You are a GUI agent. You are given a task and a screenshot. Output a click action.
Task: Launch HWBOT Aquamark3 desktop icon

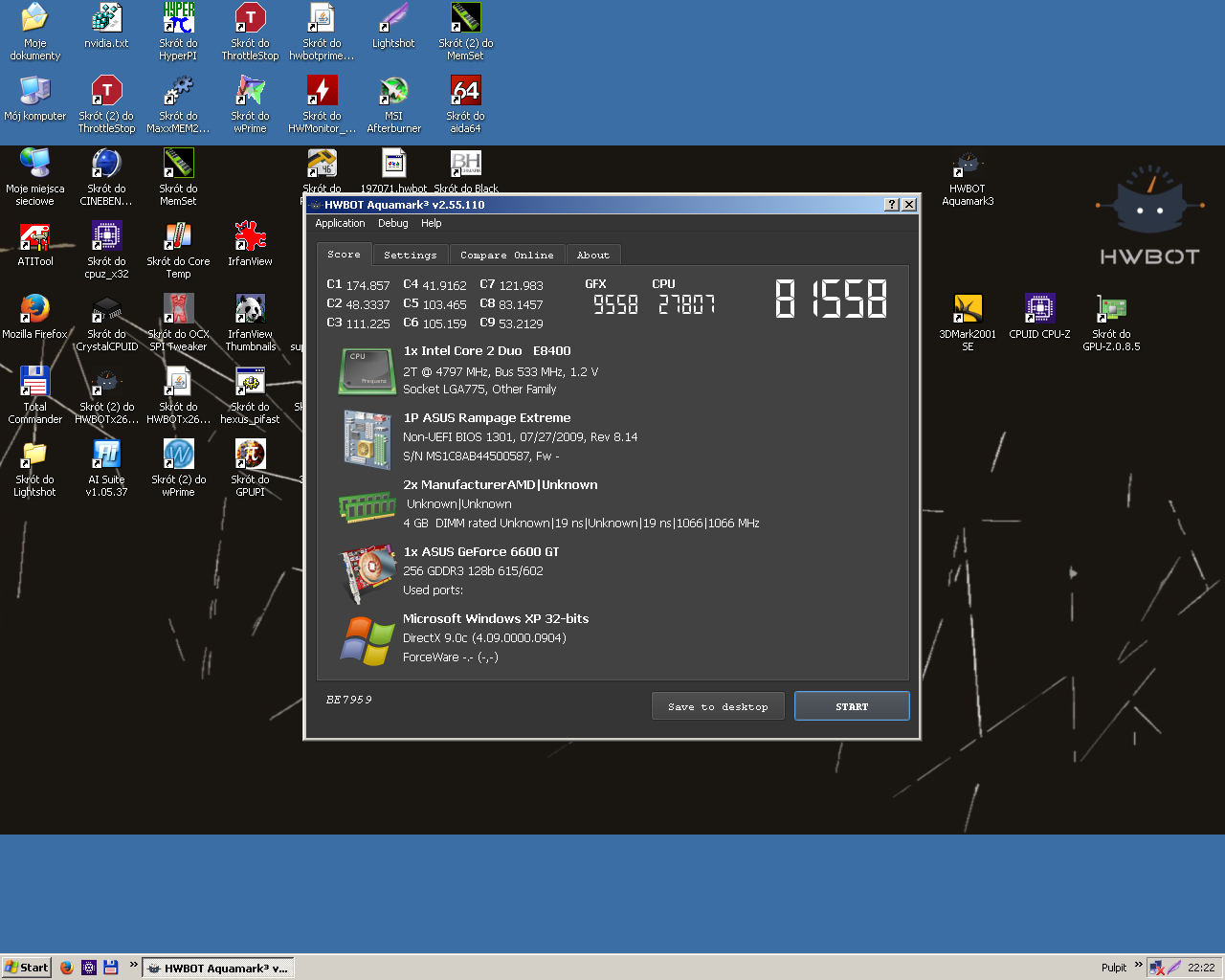coord(968,177)
